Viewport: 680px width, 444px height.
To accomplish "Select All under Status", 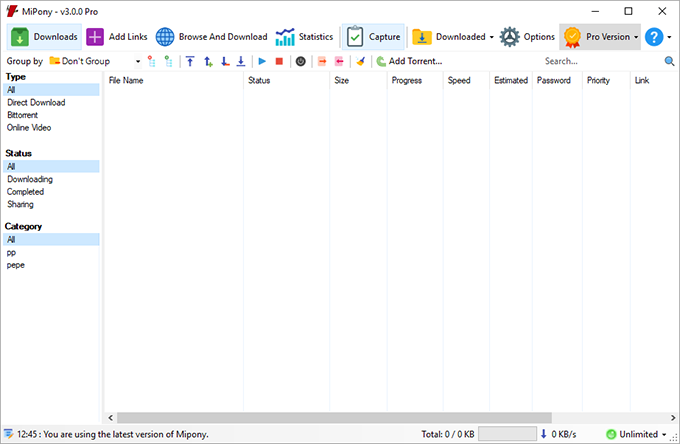I will tap(51, 166).
